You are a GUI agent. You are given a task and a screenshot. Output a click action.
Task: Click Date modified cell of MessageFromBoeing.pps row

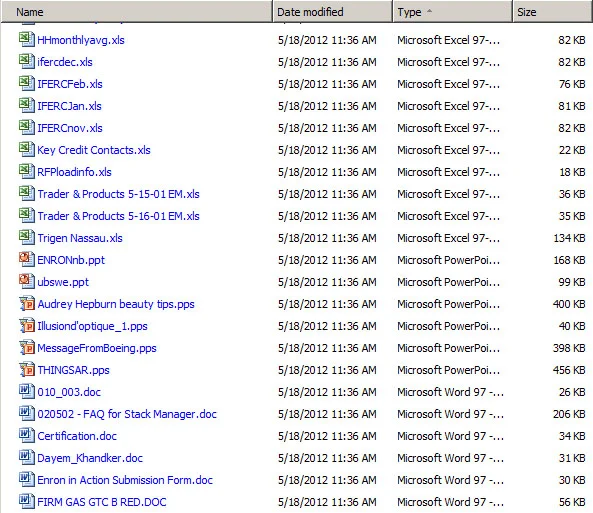tap(327, 348)
